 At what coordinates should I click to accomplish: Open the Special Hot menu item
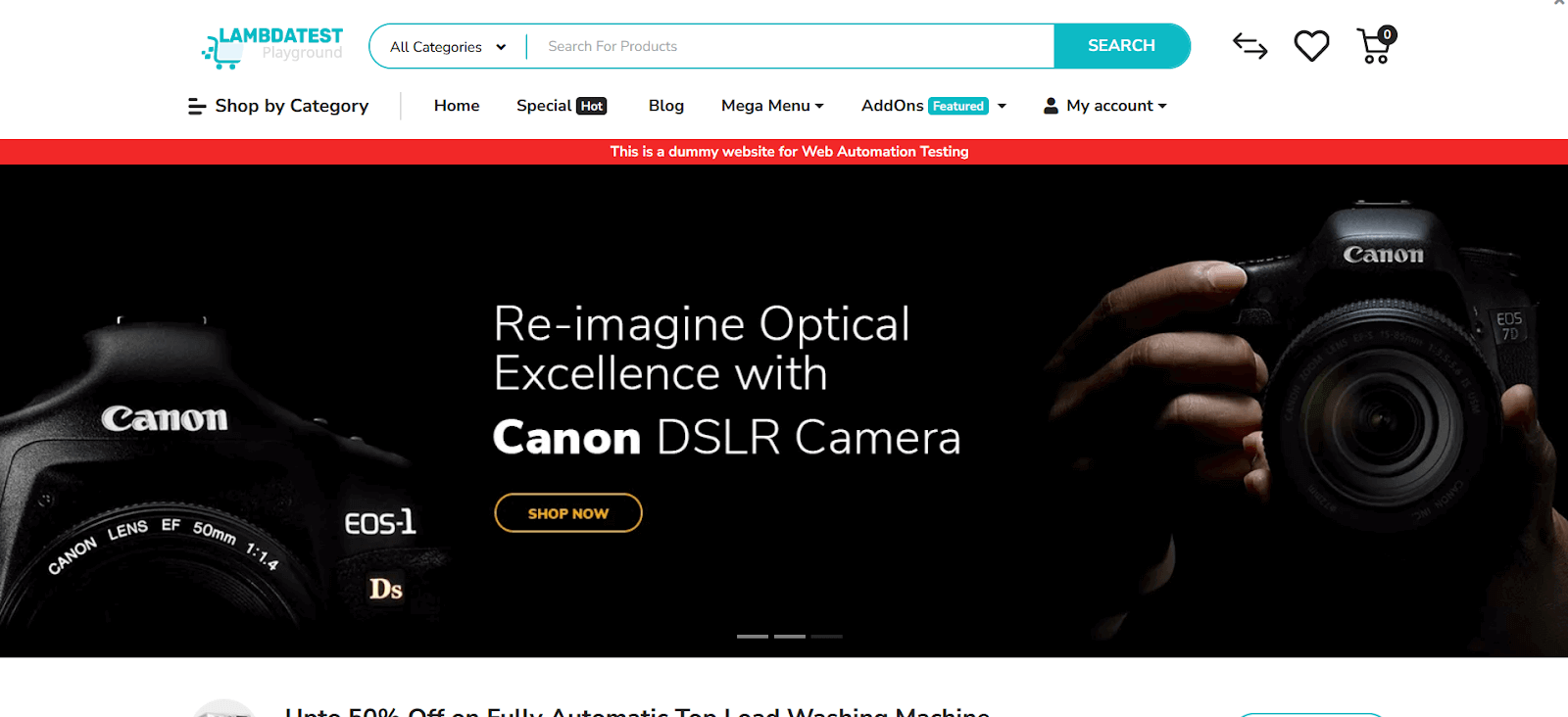[x=562, y=106]
